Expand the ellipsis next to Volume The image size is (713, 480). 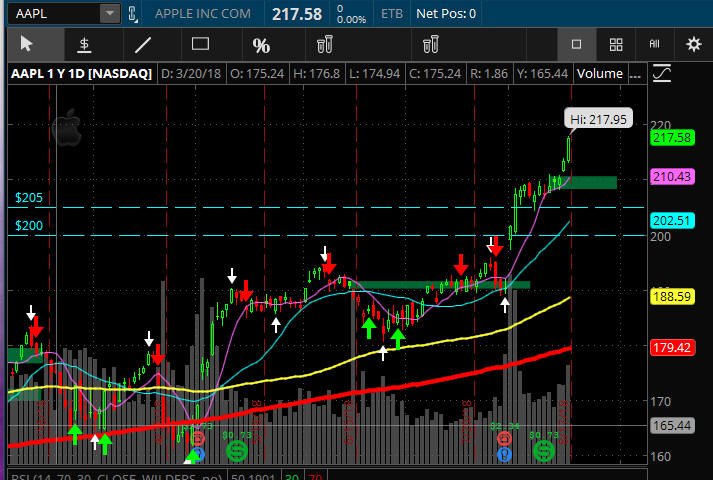pos(636,74)
